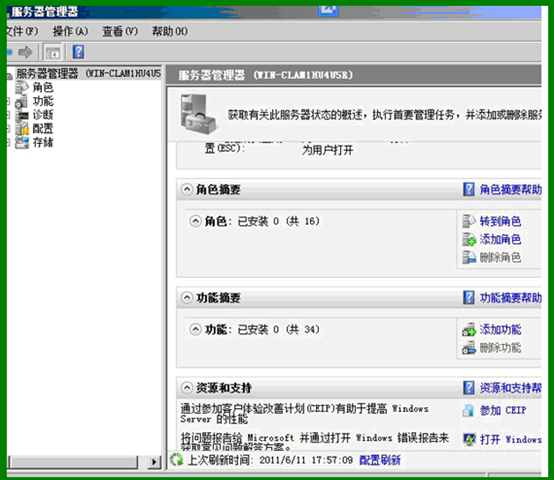Collapse the 资源和支持 section

point(187,388)
